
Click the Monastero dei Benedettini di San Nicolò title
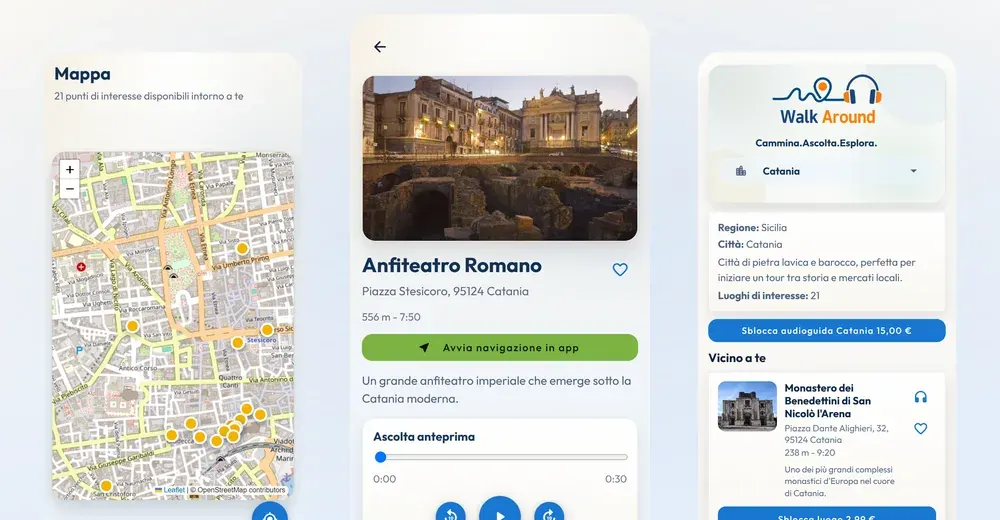point(827,401)
